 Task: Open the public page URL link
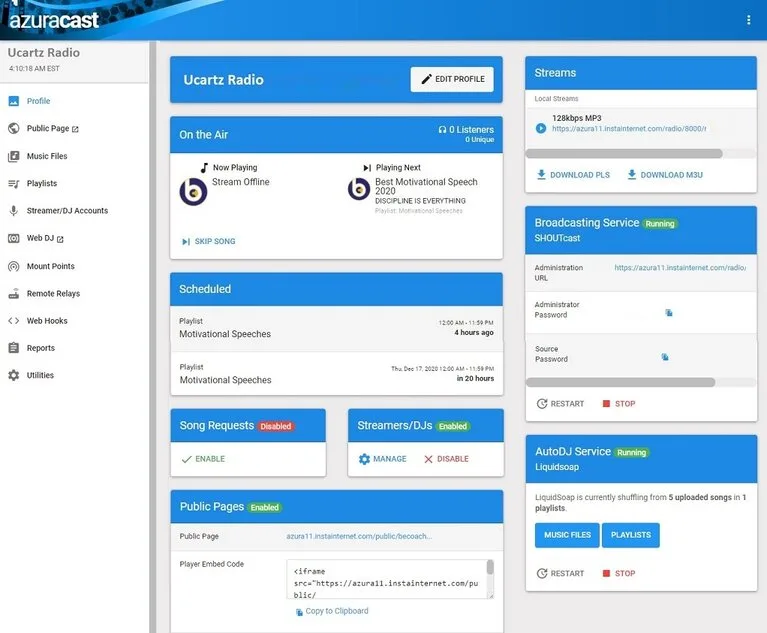[359, 536]
